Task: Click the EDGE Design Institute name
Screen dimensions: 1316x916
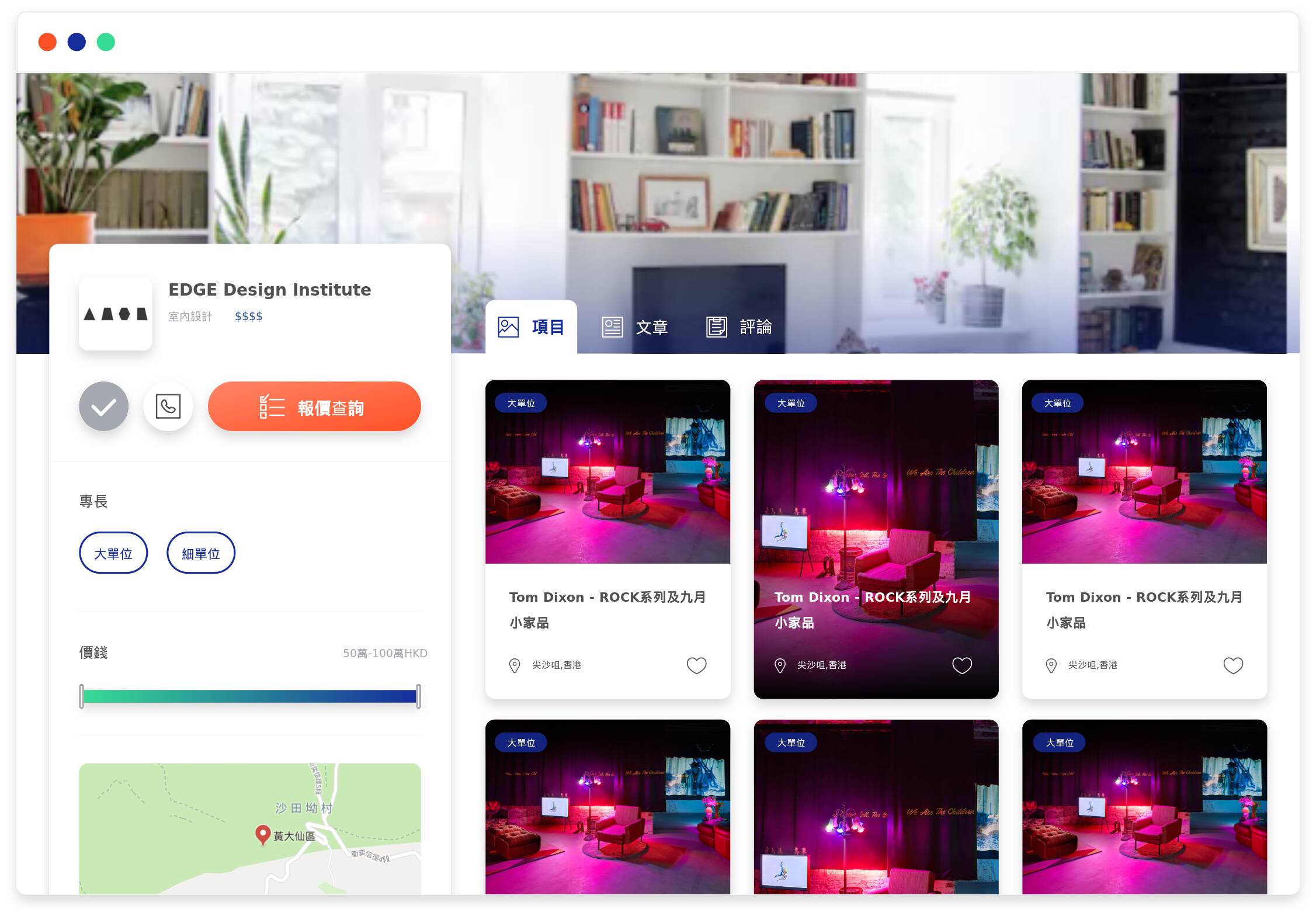Action: point(270,290)
